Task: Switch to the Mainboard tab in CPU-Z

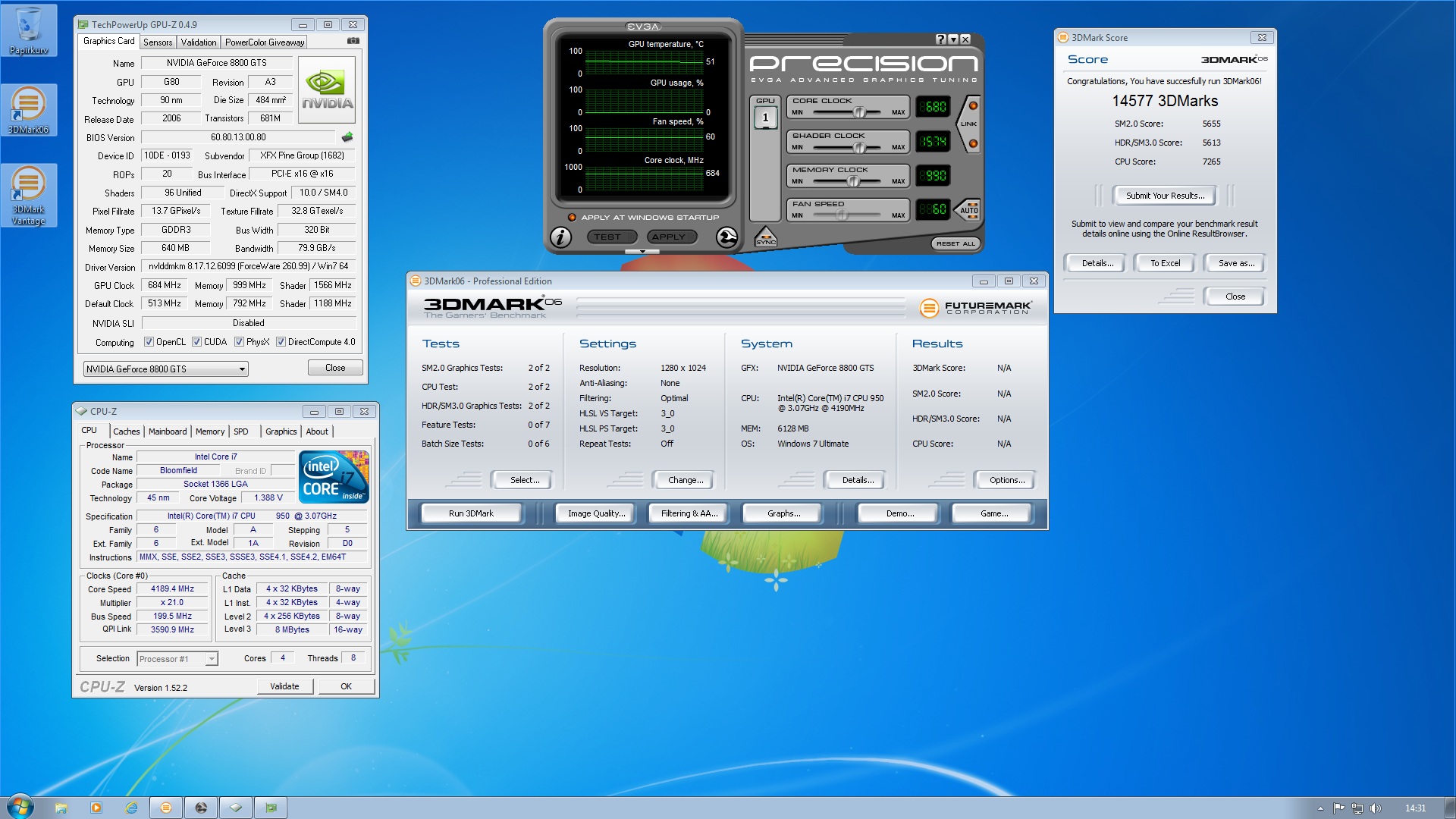Action: tap(168, 431)
